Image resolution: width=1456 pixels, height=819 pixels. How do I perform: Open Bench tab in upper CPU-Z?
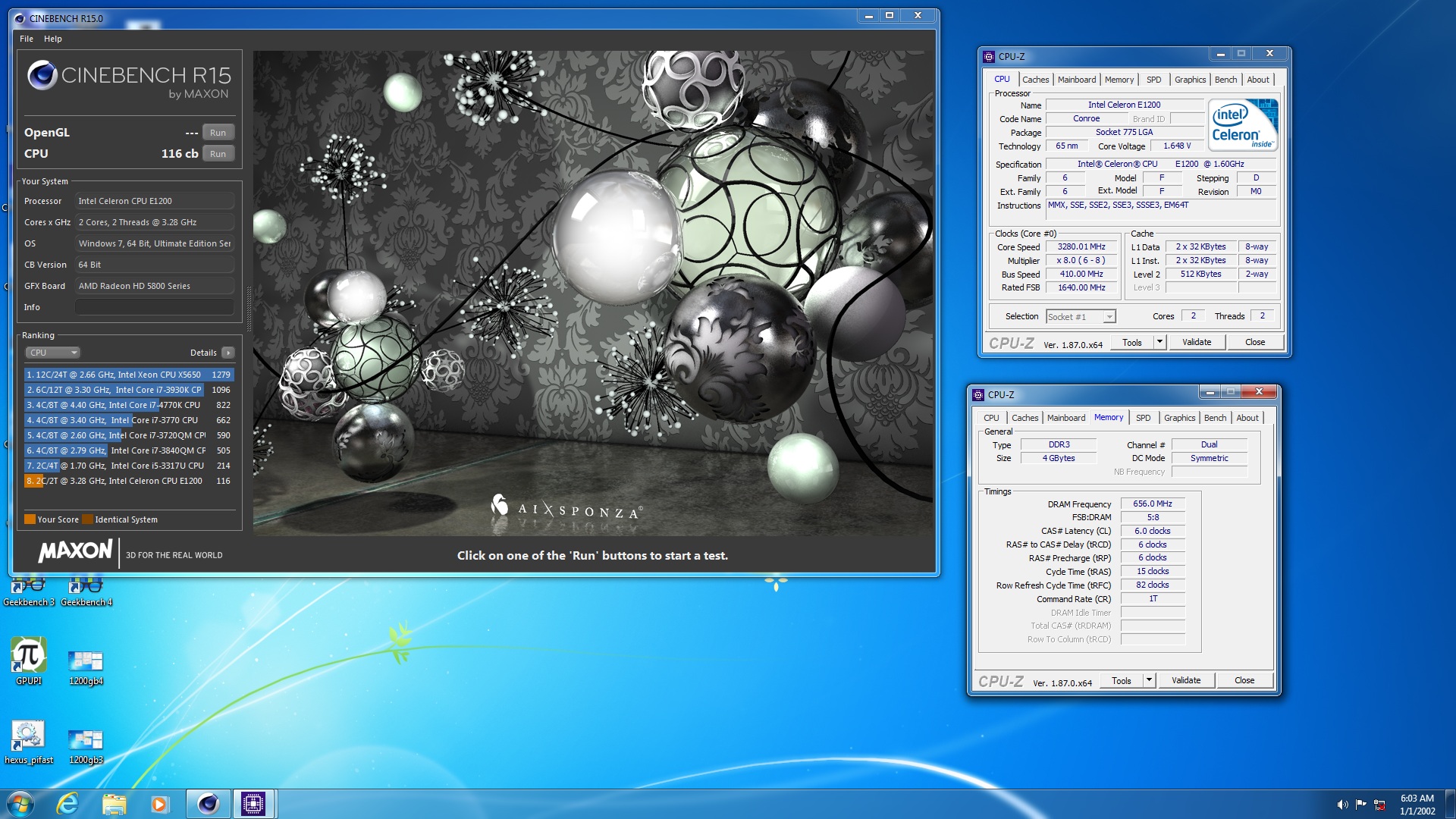coord(1225,80)
